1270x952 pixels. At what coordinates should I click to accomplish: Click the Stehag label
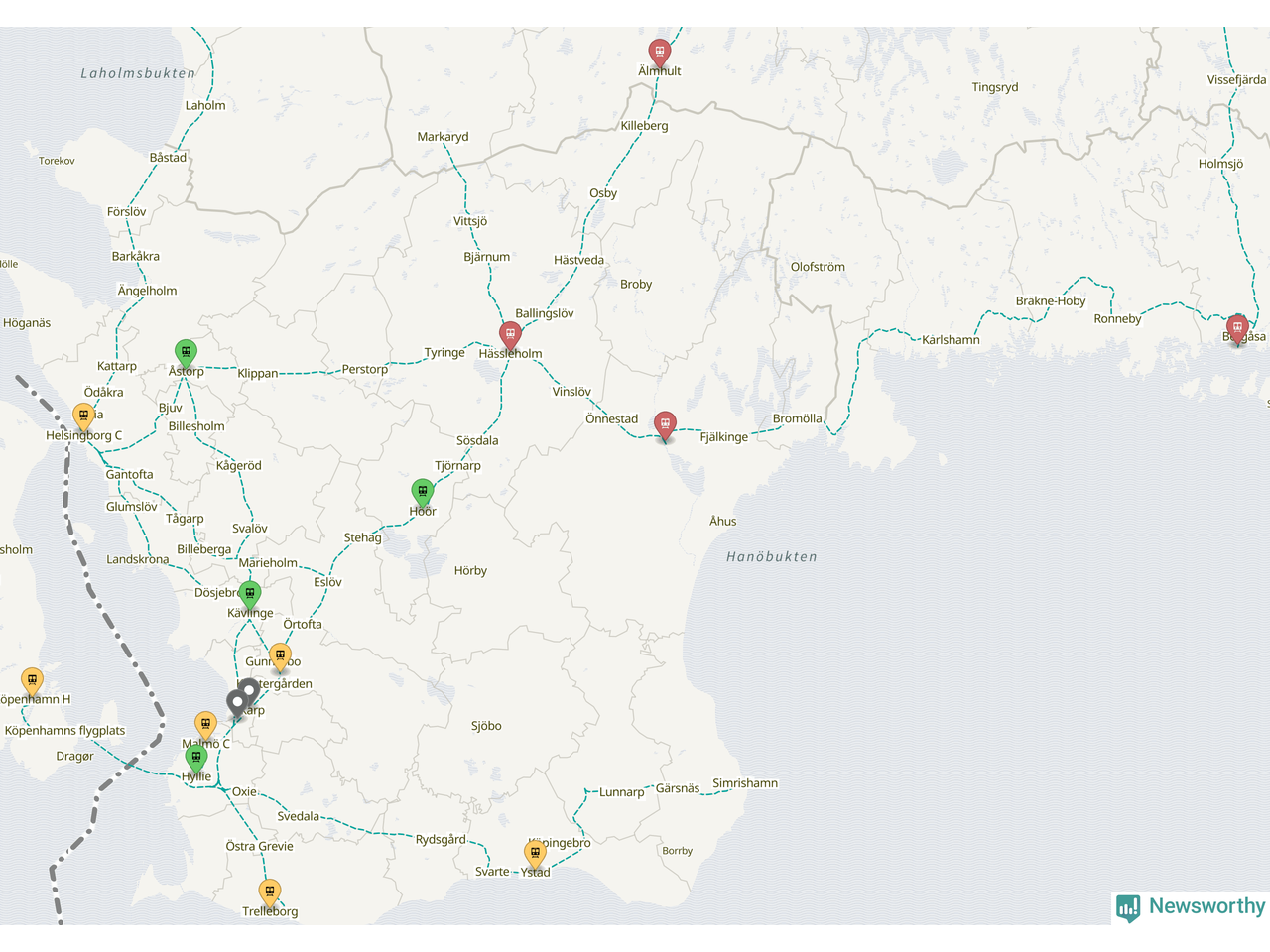(x=363, y=538)
